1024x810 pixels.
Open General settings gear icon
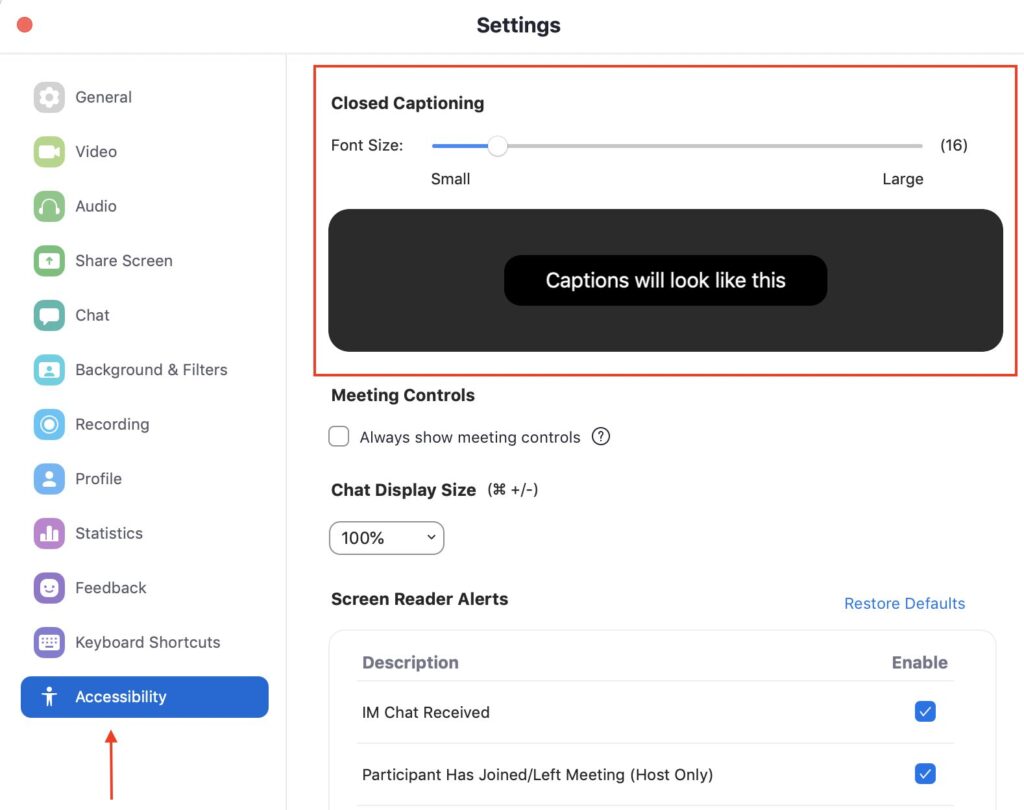(49, 97)
